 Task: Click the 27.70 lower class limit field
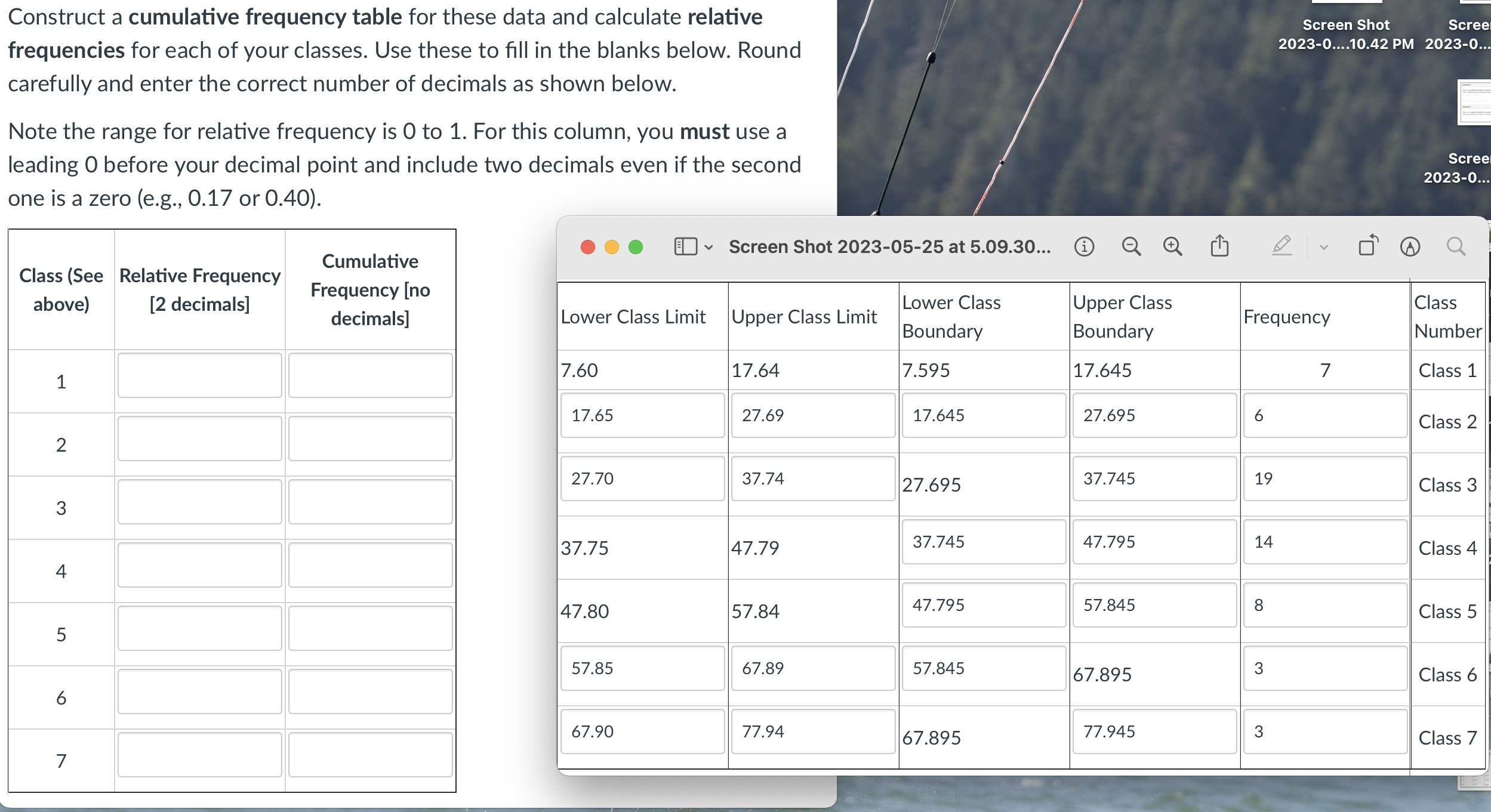coord(643,478)
